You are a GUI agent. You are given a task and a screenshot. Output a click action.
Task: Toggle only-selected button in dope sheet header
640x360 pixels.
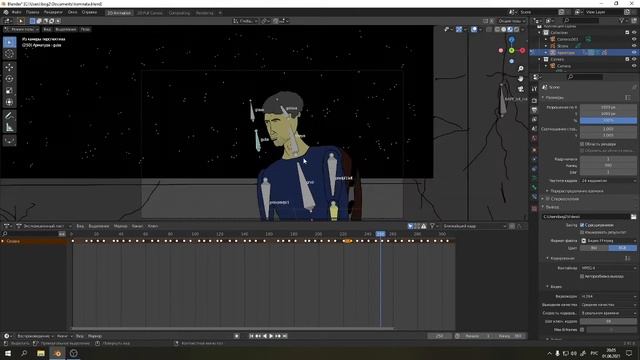click(410, 226)
